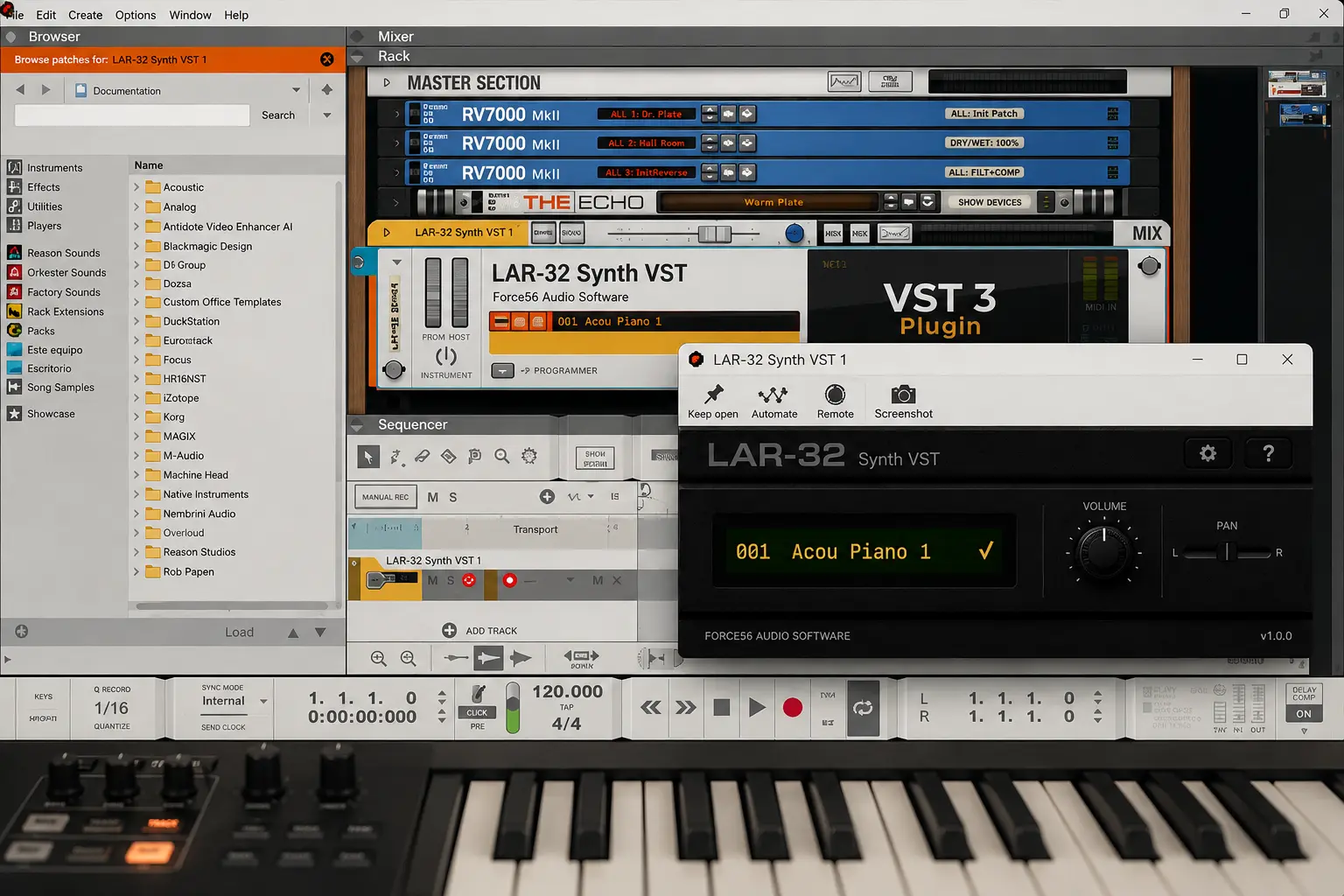Select previous patch in Browser with up arrow
This screenshot has height=896, width=1344.
(293, 633)
